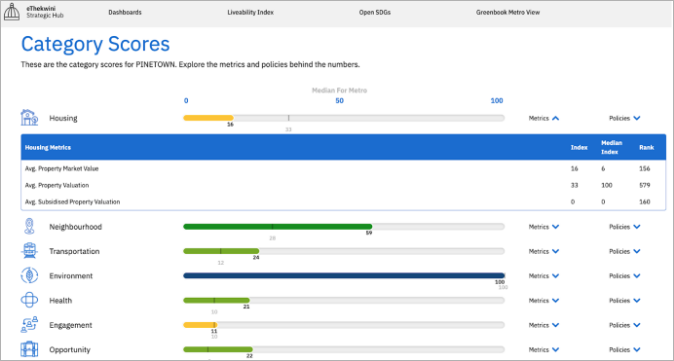This screenshot has height=361, width=674.
Task: Expand Metrics for Environment
Action: (x=544, y=276)
